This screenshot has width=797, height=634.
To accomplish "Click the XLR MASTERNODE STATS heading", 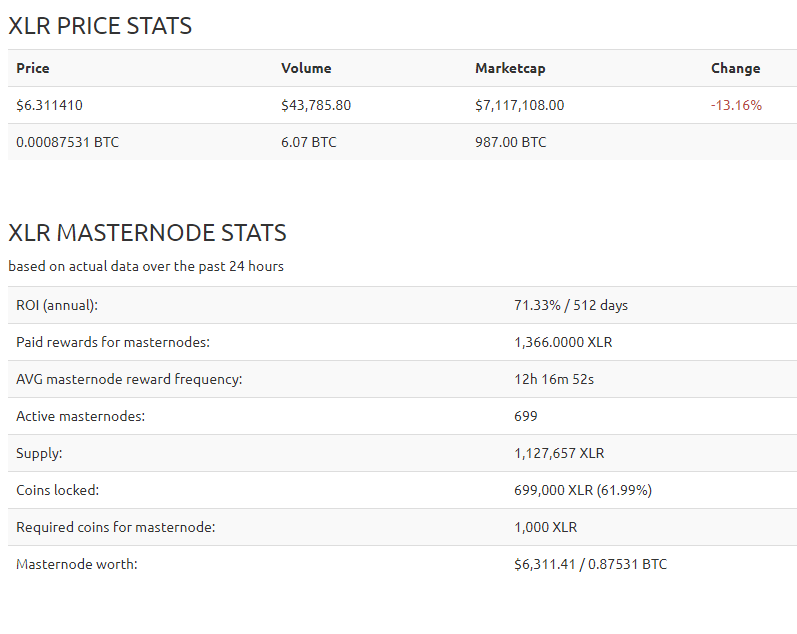I will (147, 233).
